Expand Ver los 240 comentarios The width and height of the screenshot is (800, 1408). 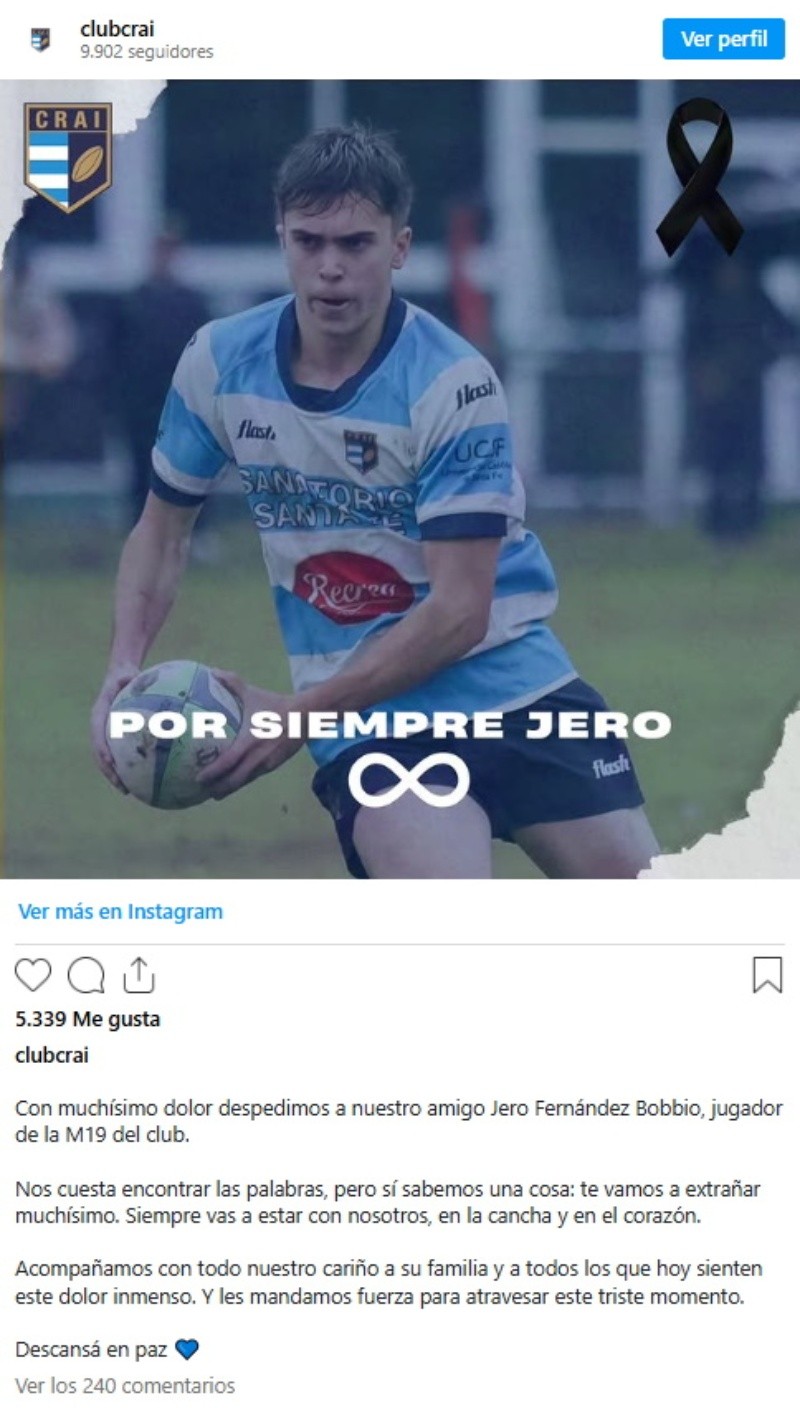coord(125,1386)
